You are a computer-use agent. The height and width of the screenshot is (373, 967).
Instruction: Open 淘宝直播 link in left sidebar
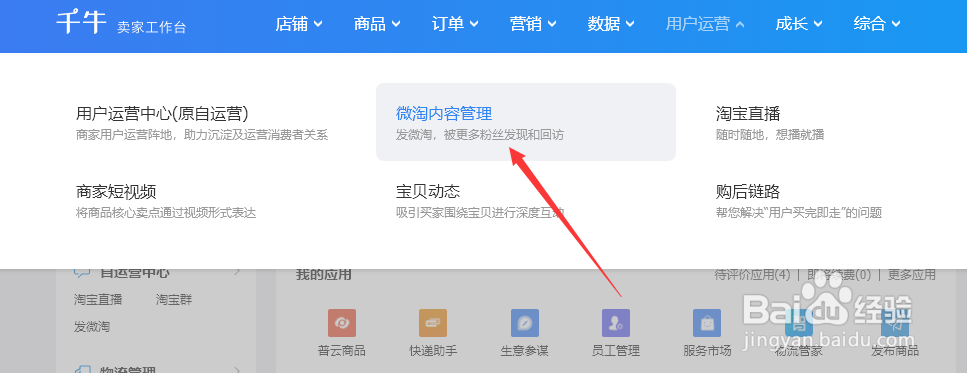[98, 300]
